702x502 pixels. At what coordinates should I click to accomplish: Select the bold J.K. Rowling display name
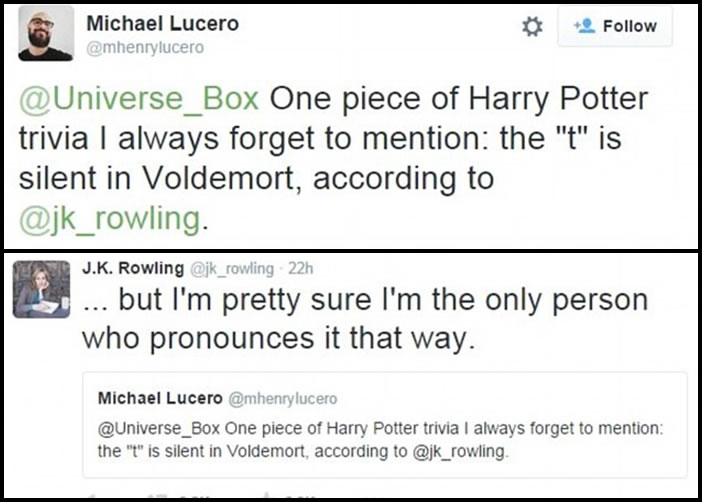[x=132, y=268]
